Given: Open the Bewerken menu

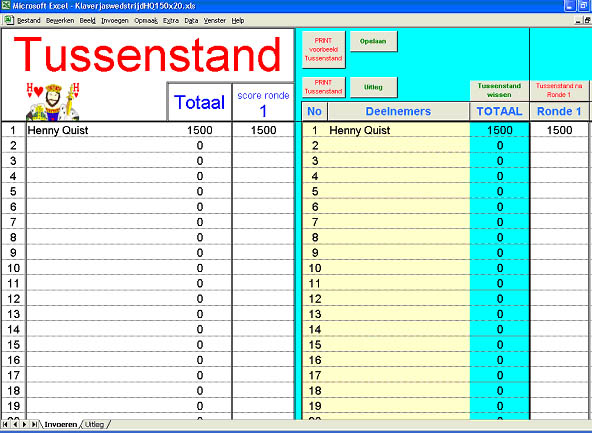Looking at the screenshot, I should pos(60,20).
